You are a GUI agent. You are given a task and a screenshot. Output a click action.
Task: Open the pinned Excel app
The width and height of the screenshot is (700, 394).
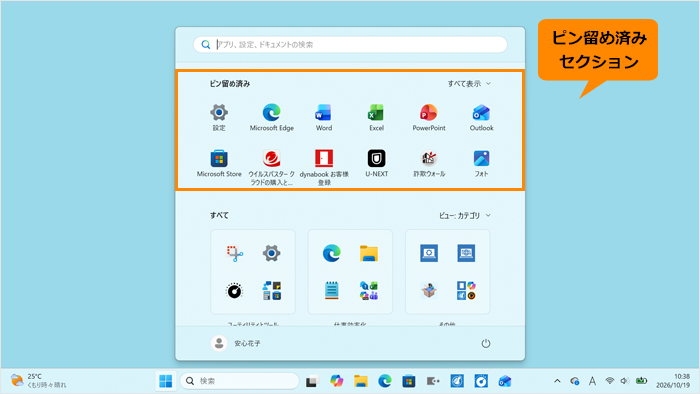[x=376, y=117]
